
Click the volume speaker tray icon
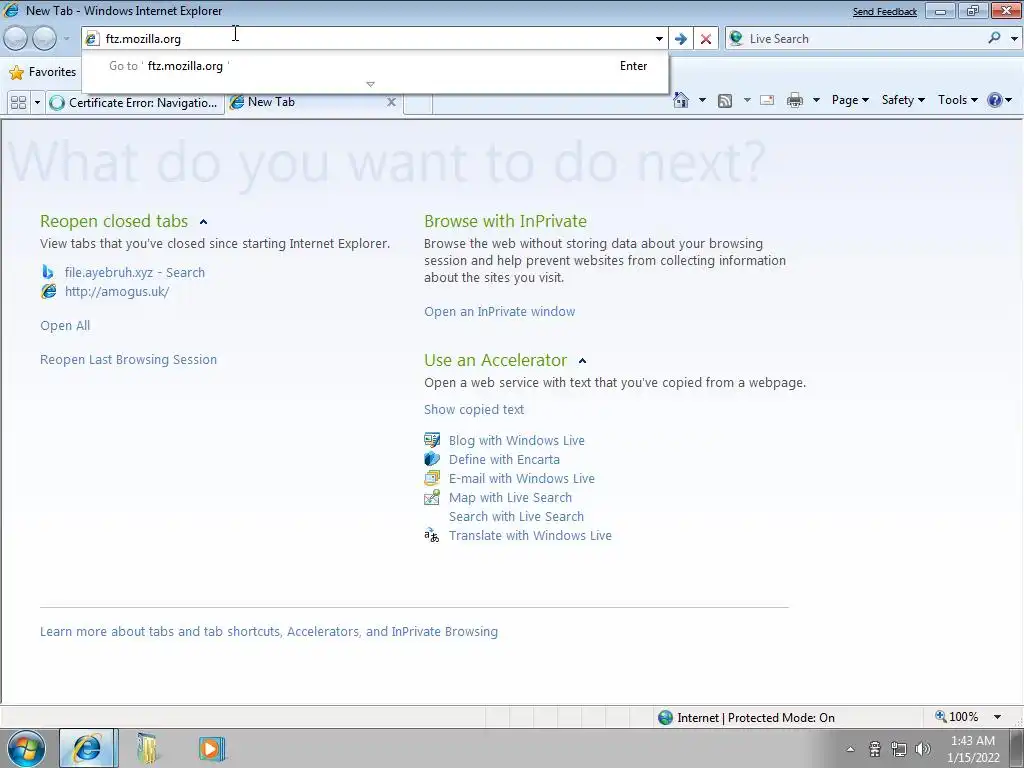click(x=923, y=749)
